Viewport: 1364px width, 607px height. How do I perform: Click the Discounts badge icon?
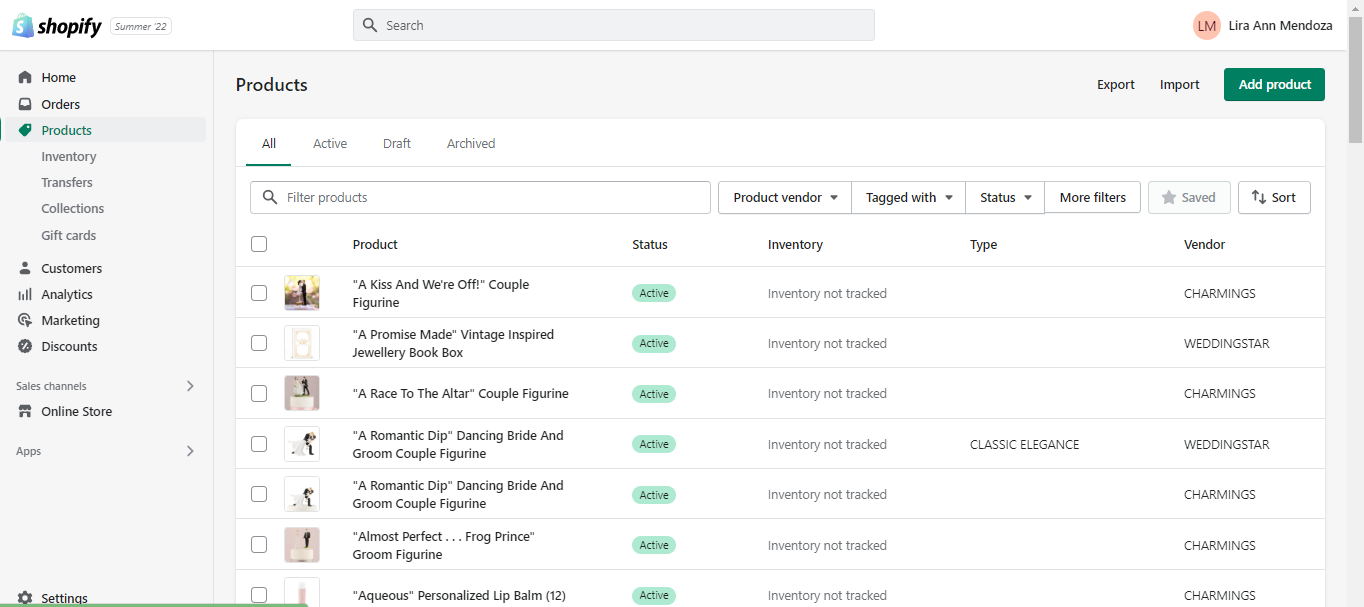[25, 346]
